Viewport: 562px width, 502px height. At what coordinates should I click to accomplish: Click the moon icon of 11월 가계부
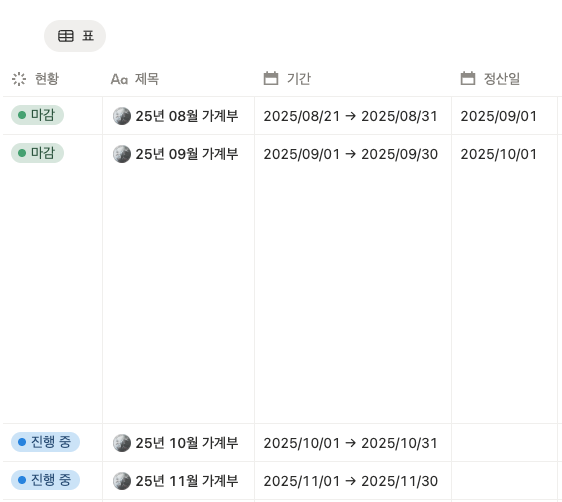coord(122,481)
